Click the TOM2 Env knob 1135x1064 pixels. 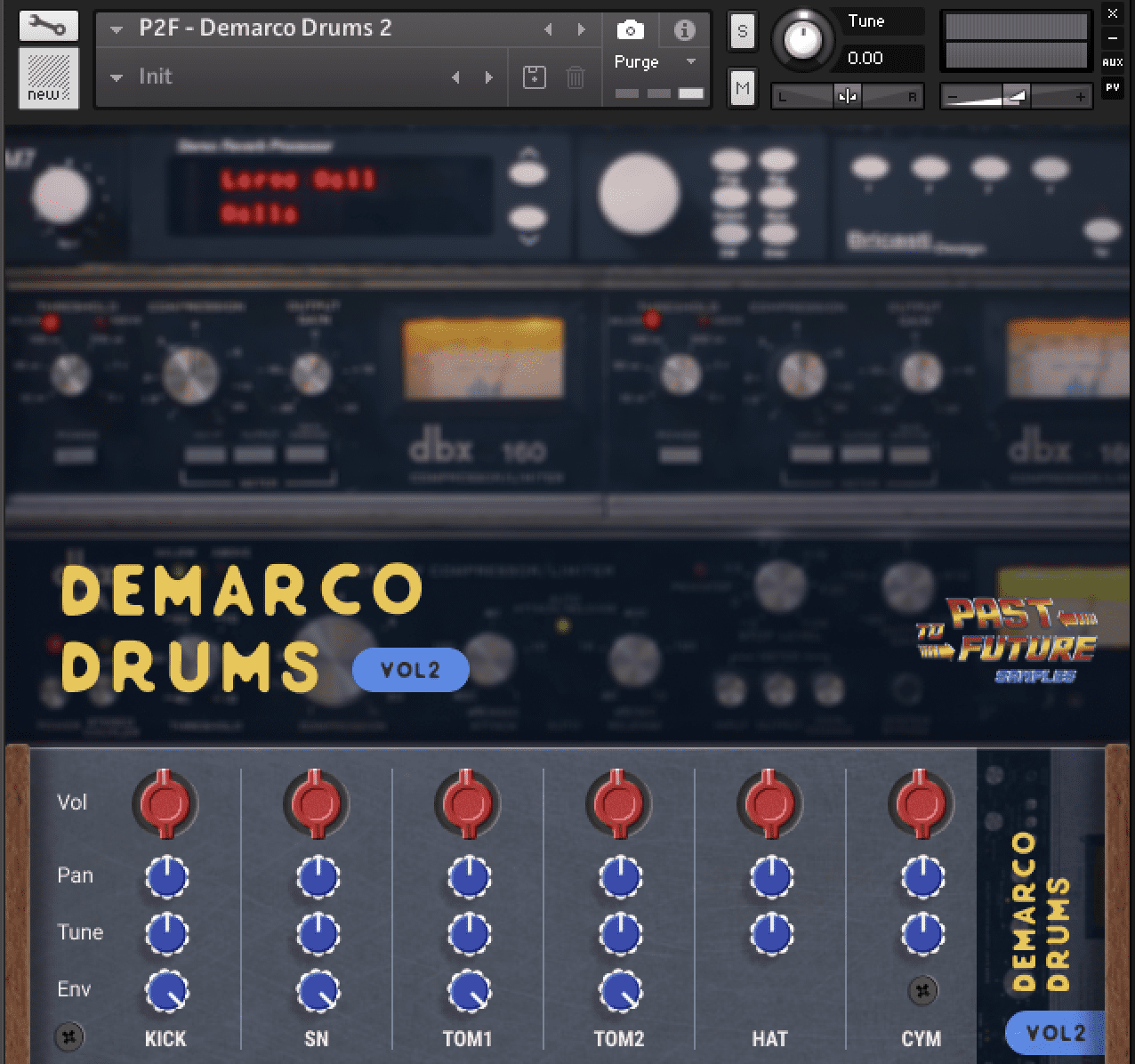pyautogui.click(x=620, y=990)
